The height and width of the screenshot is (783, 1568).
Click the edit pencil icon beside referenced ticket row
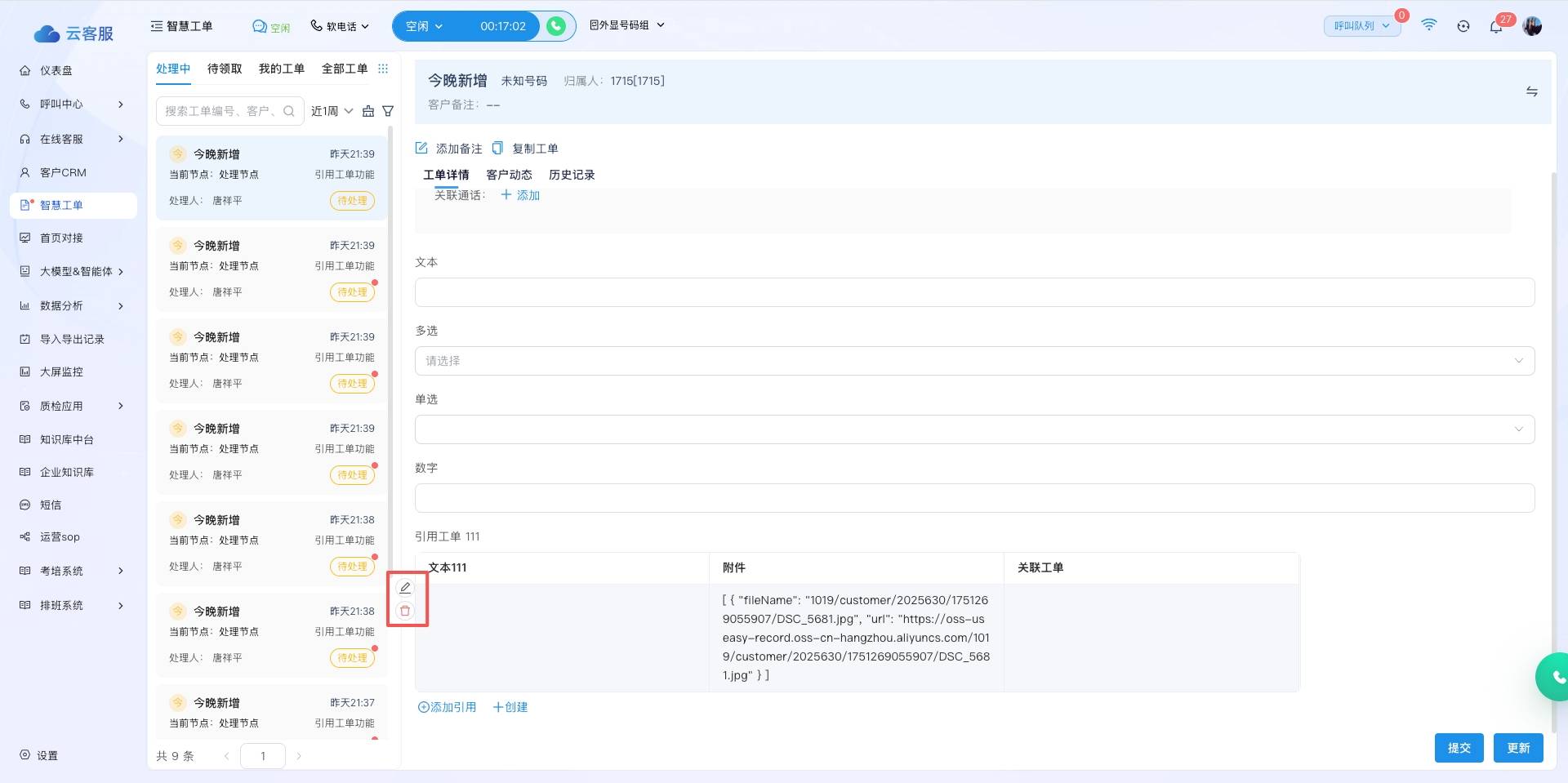coord(405,588)
